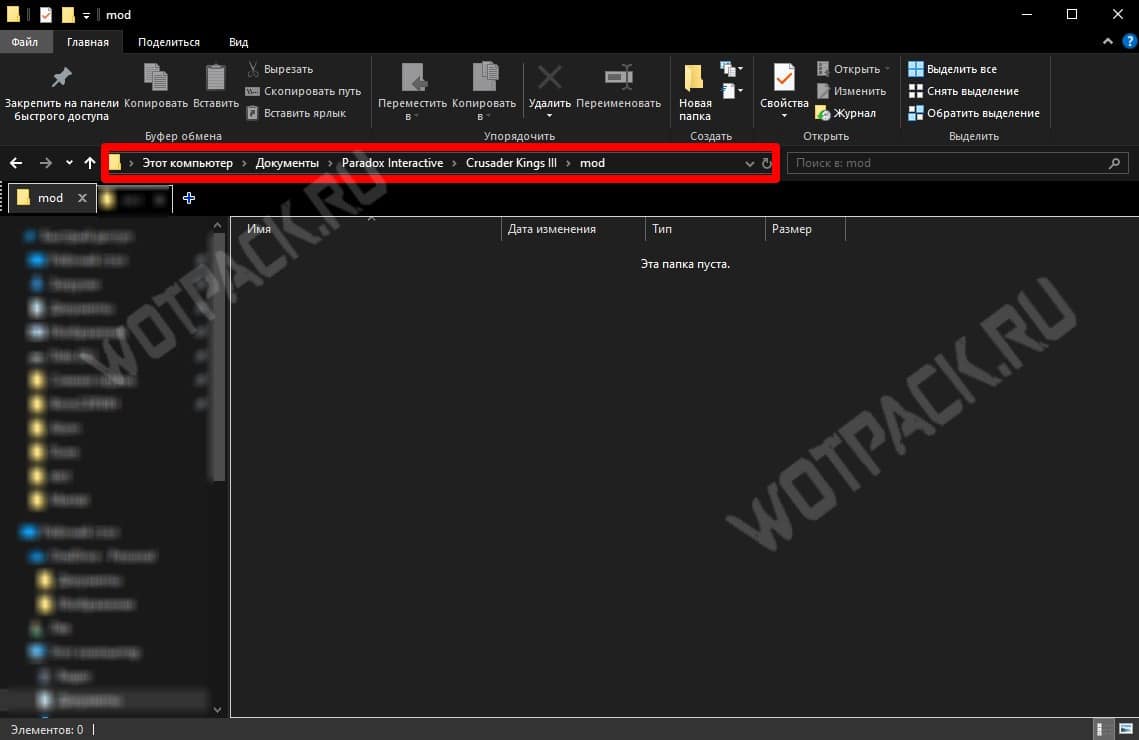Image resolution: width=1139 pixels, height=740 pixels.
Task: Click Pin to Quick Access pushpin icon
Action: tap(61, 78)
